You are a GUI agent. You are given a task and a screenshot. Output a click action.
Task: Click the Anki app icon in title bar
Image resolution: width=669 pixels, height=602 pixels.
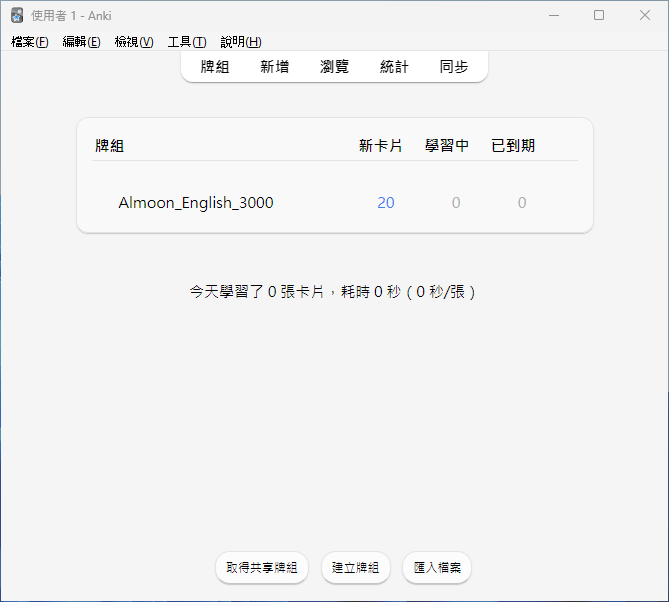17,15
